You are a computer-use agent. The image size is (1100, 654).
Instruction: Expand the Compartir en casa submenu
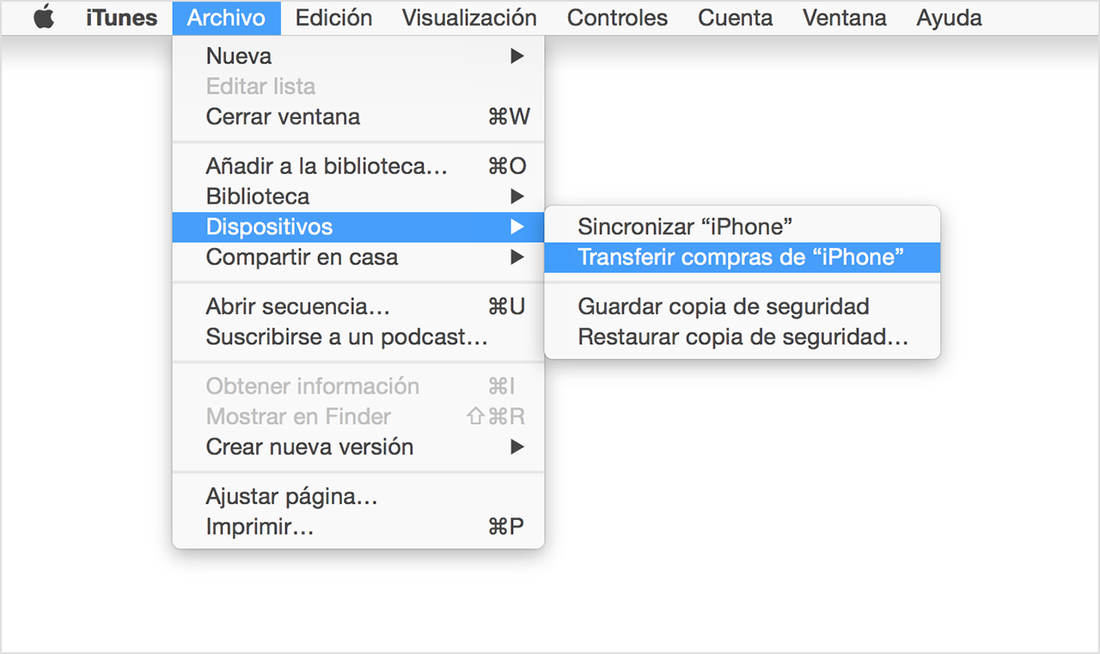(358, 257)
